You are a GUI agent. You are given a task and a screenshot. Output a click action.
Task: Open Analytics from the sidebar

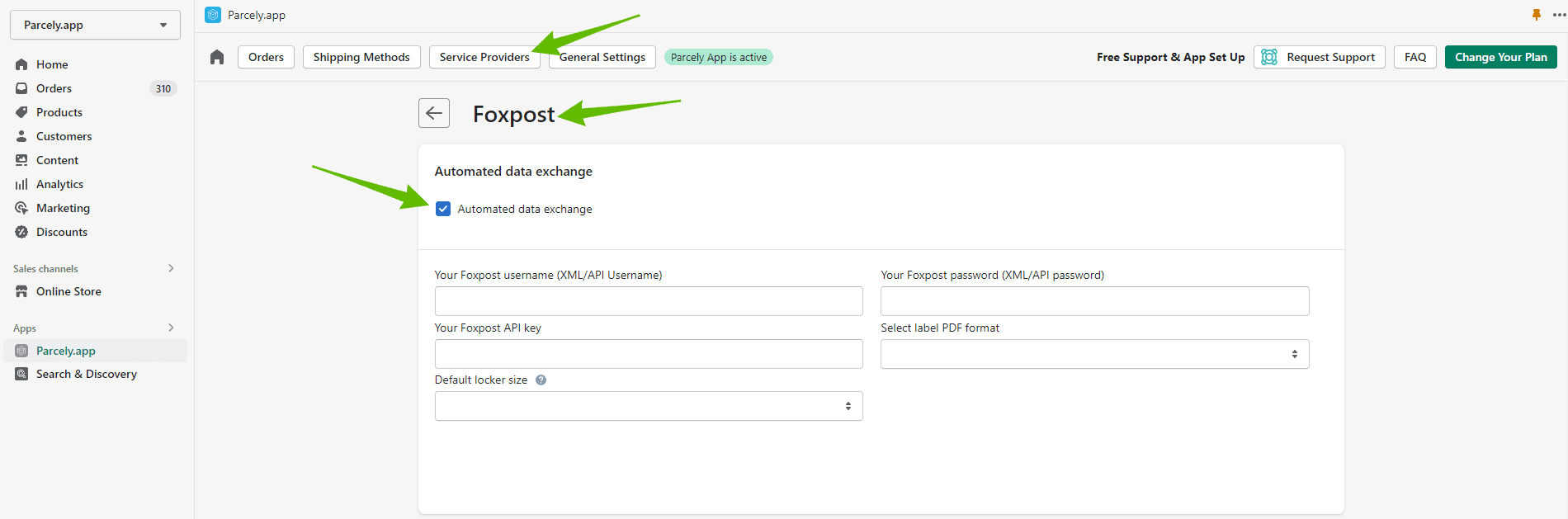(59, 184)
